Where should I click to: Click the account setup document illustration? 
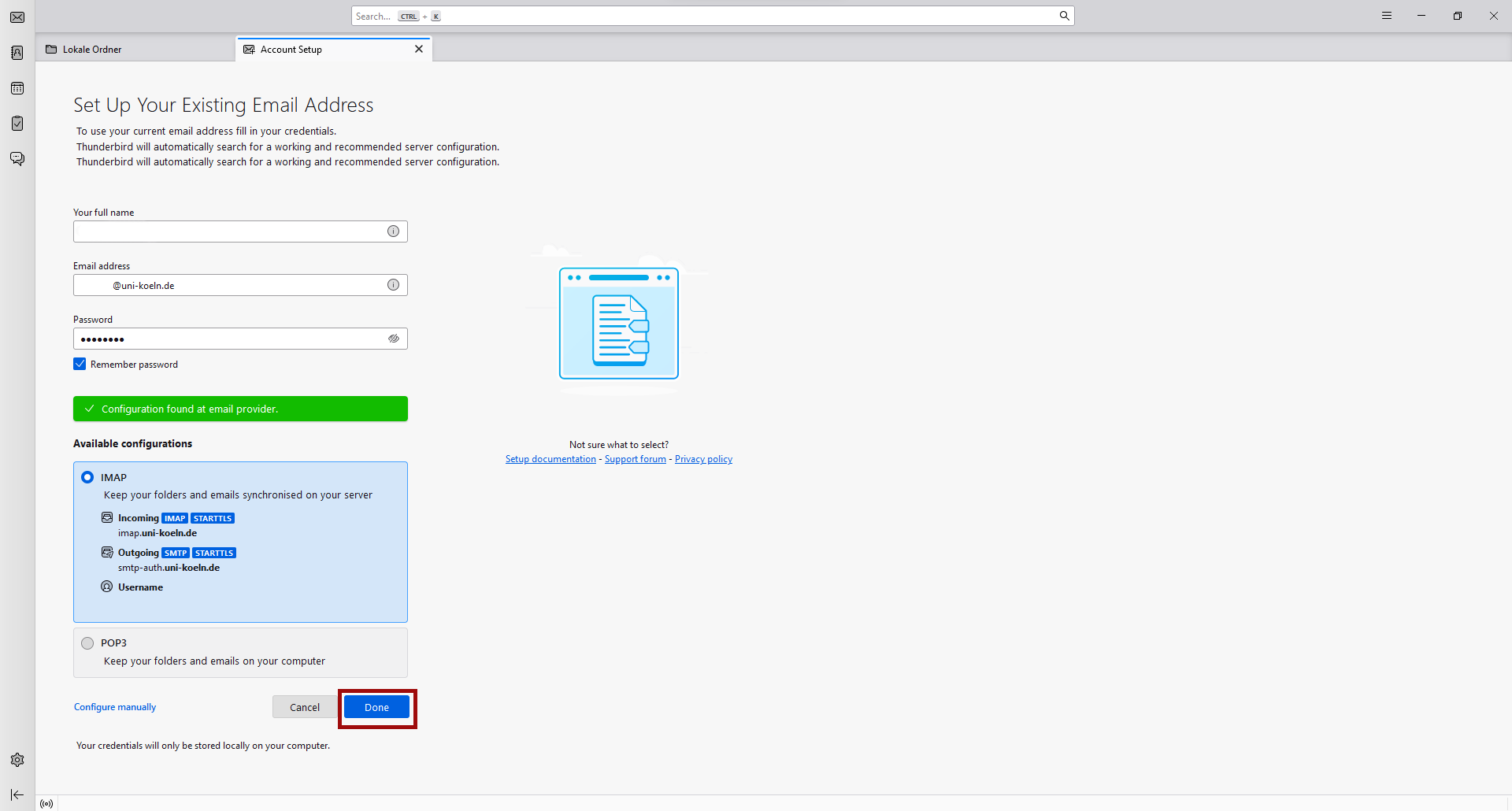pyautogui.click(x=619, y=324)
